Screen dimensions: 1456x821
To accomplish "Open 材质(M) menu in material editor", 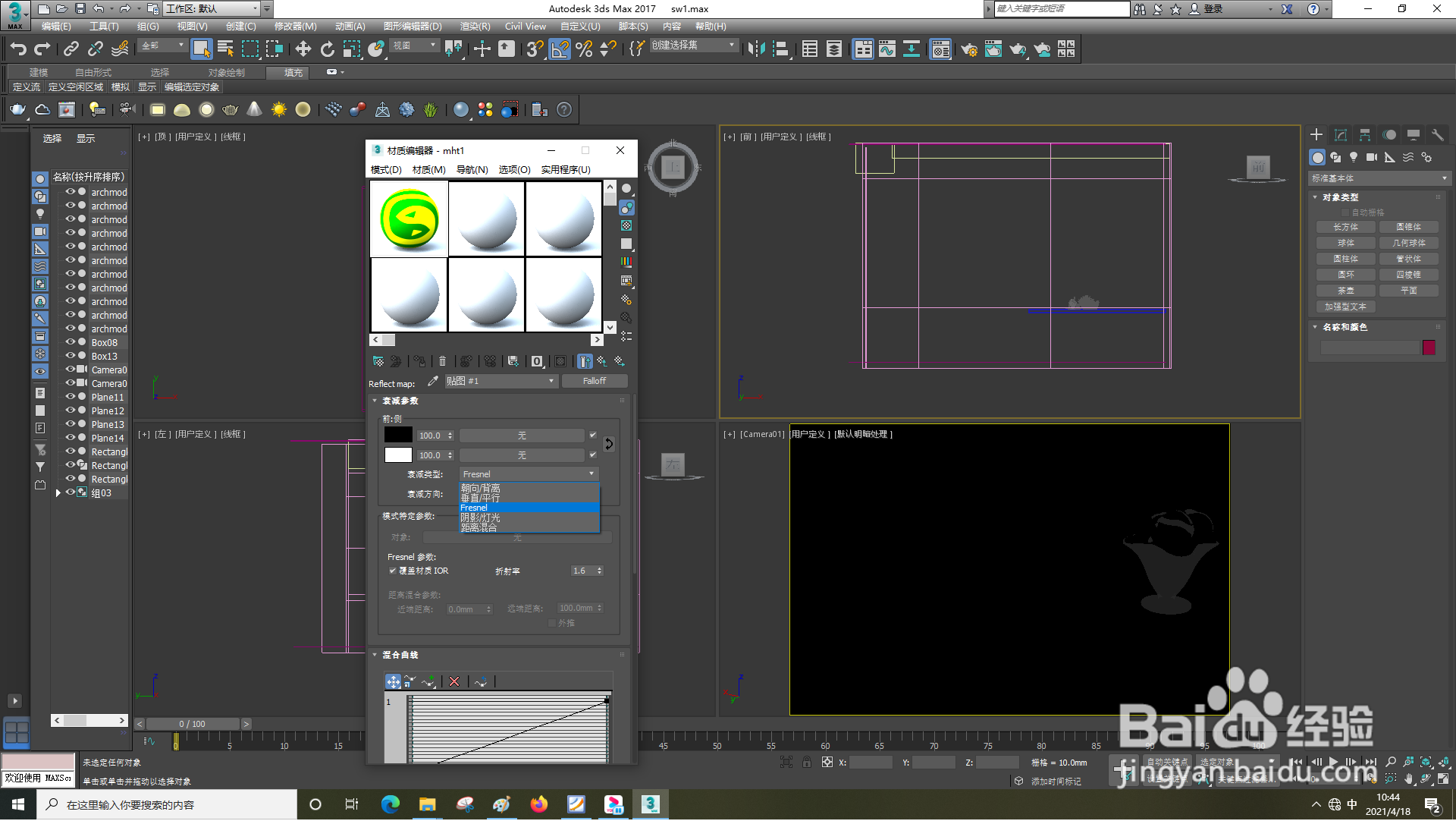I will coord(428,170).
